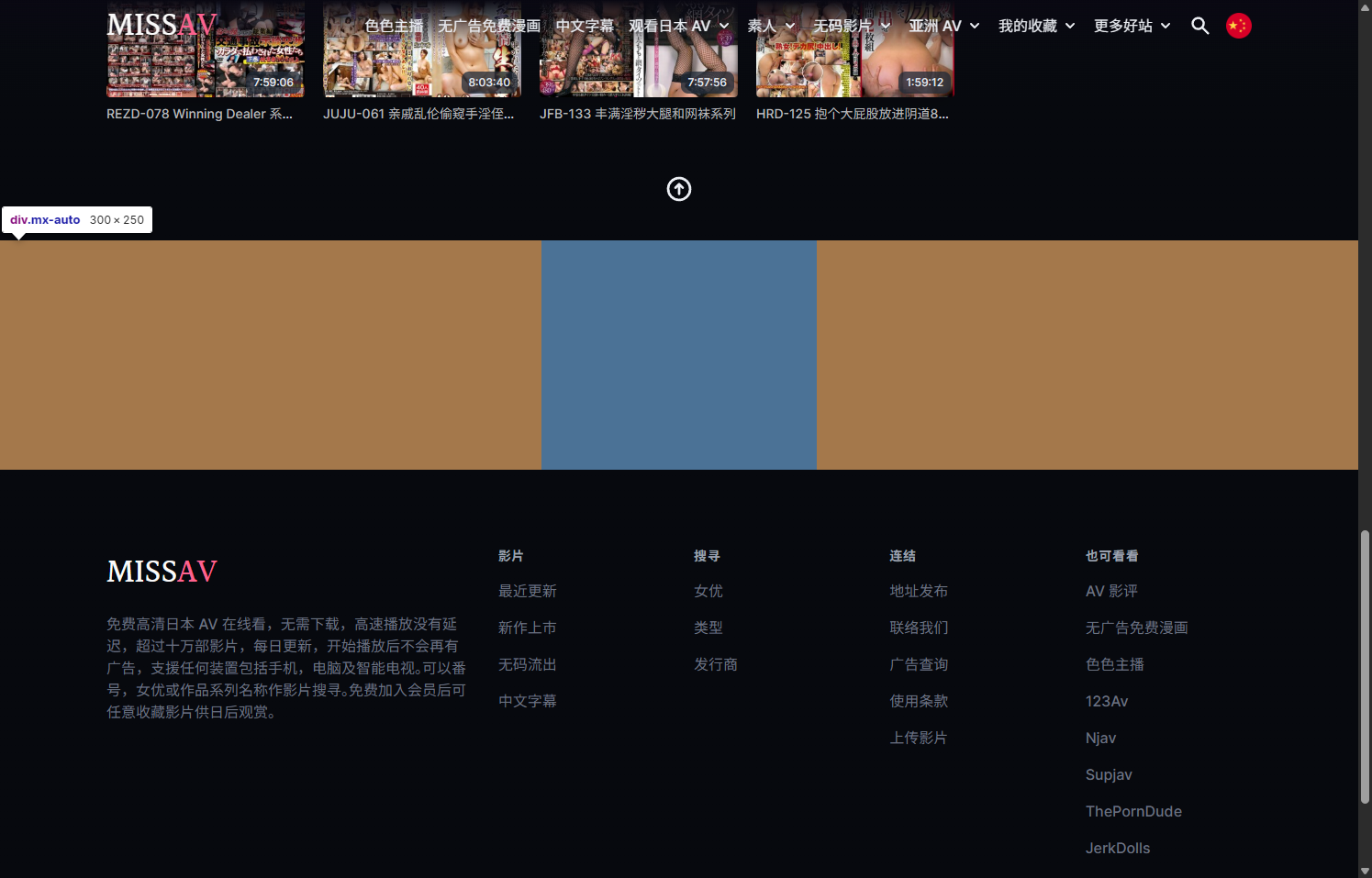This screenshot has width=1372, height=878.
Task: Open the 使用条款 link
Action: tap(919, 702)
